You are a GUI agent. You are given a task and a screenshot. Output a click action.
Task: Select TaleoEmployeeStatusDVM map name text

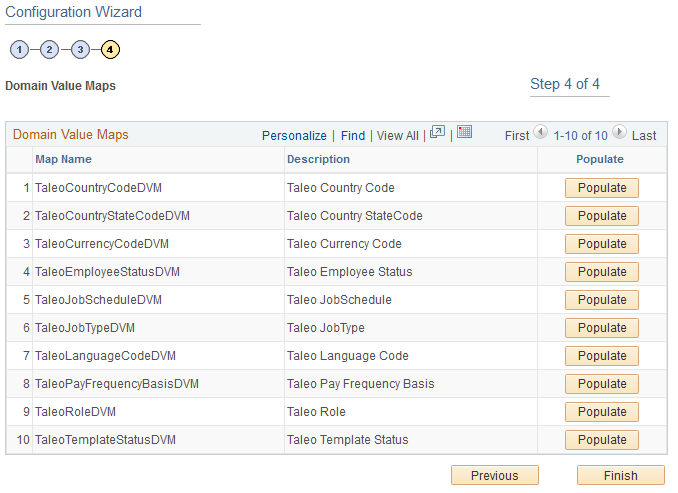coord(108,272)
